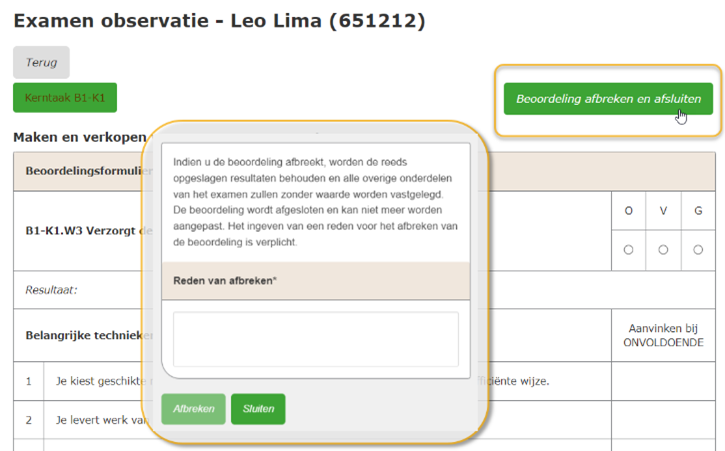The width and height of the screenshot is (725, 451).
Task: Select the O radio button for B1-K1.W3
Action: (628, 250)
